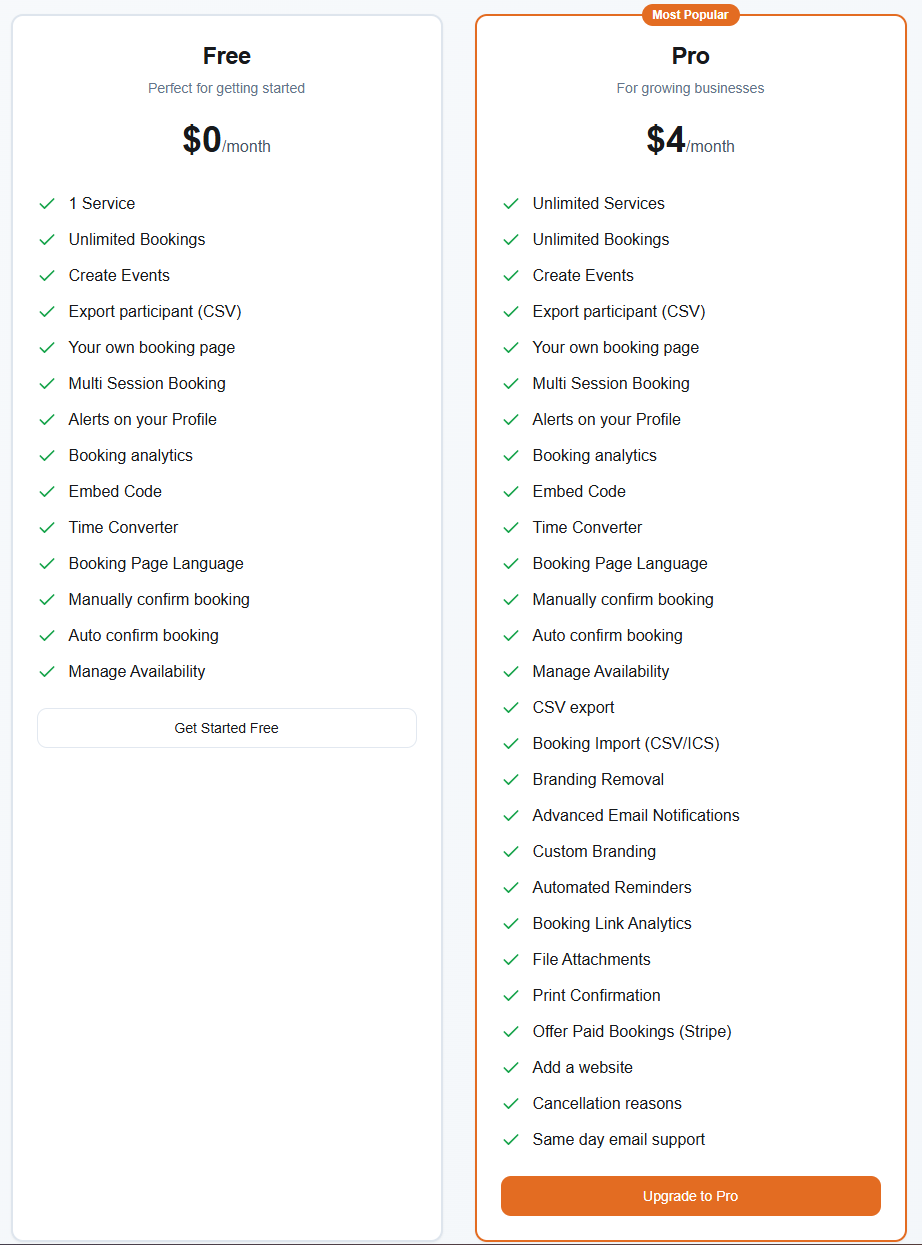Click the Pro plan title

(690, 56)
